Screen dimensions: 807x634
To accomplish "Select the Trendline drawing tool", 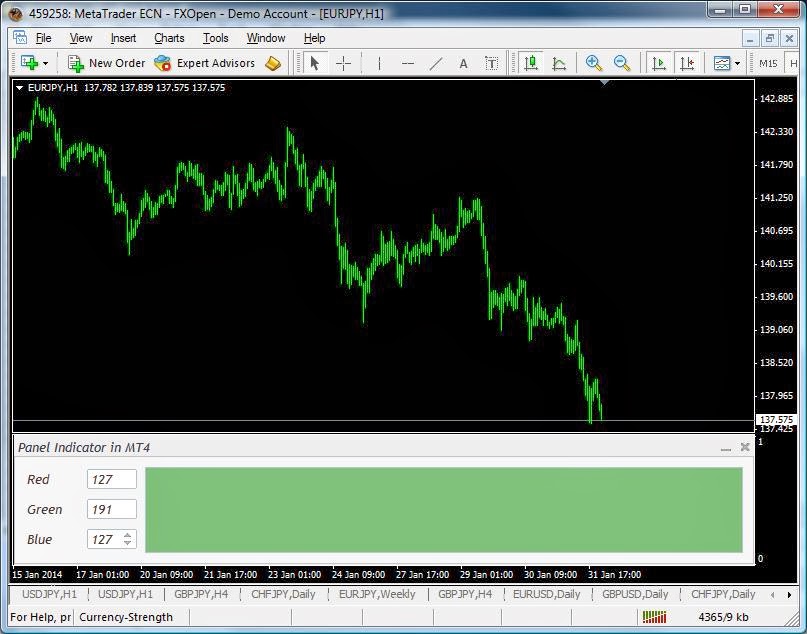I will (436, 63).
